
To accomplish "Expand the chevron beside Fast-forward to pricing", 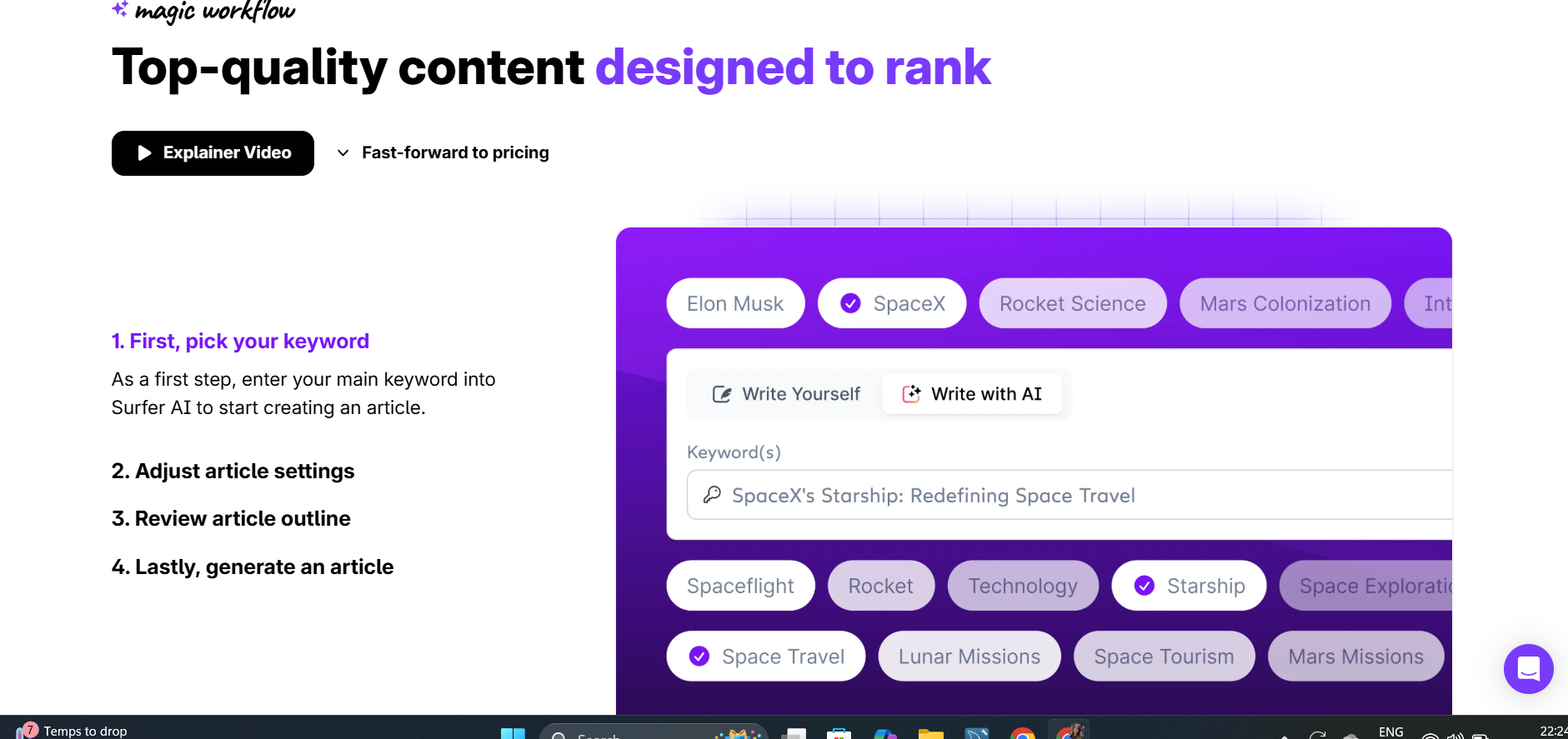I will tap(343, 153).
